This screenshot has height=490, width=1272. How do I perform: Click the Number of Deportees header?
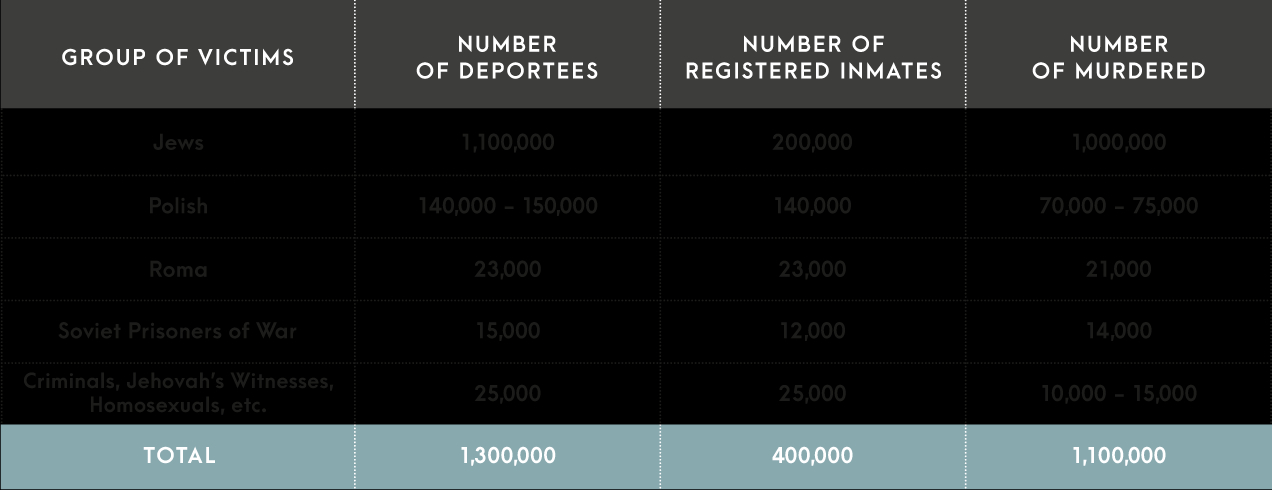tap(507, 57)
